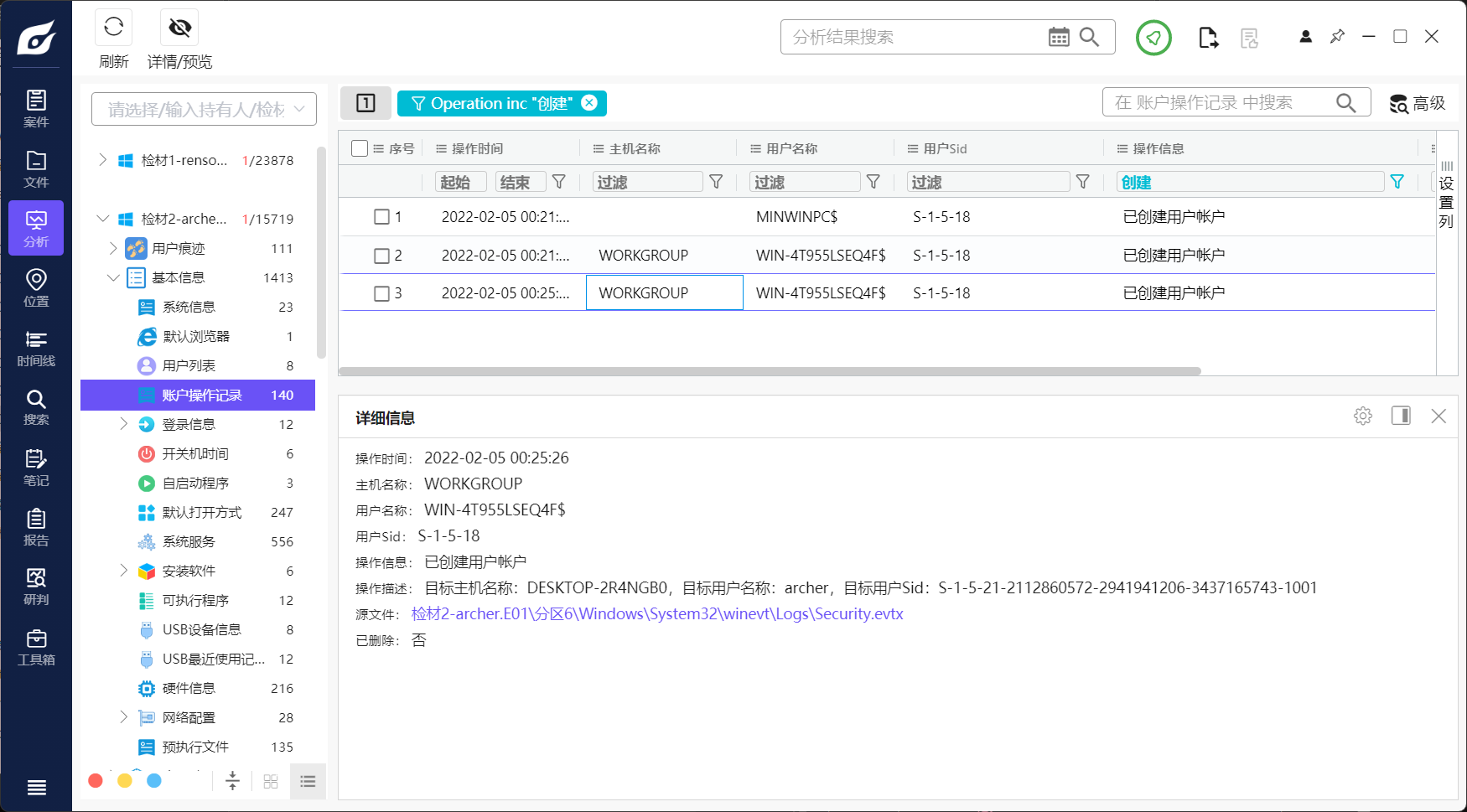The image size is (1467, 812).
Task: Open the 时间线 panel in the sidebar
Action: tap(36, 348)
